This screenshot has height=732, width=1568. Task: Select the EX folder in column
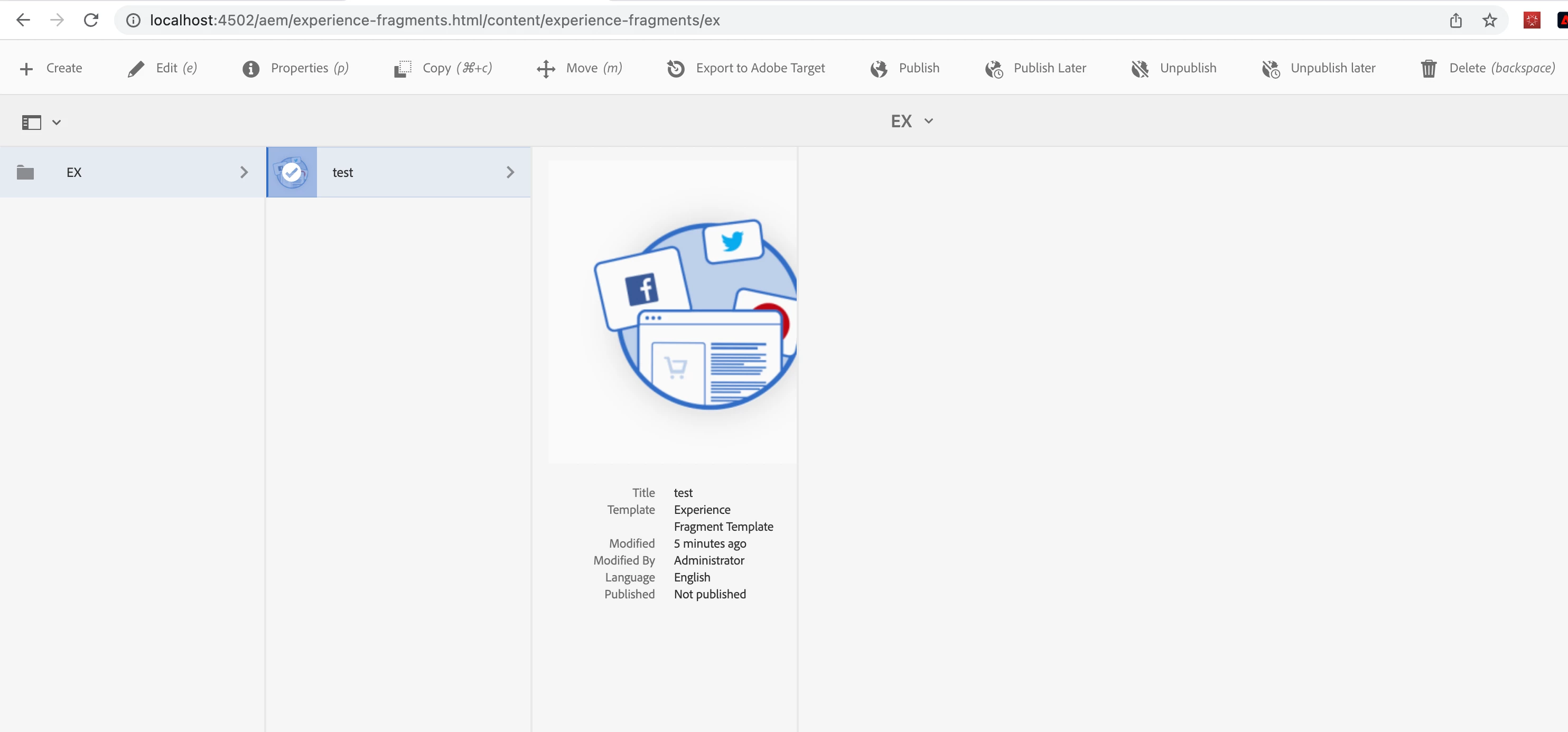pyautogui.click(x=73, y=172)
